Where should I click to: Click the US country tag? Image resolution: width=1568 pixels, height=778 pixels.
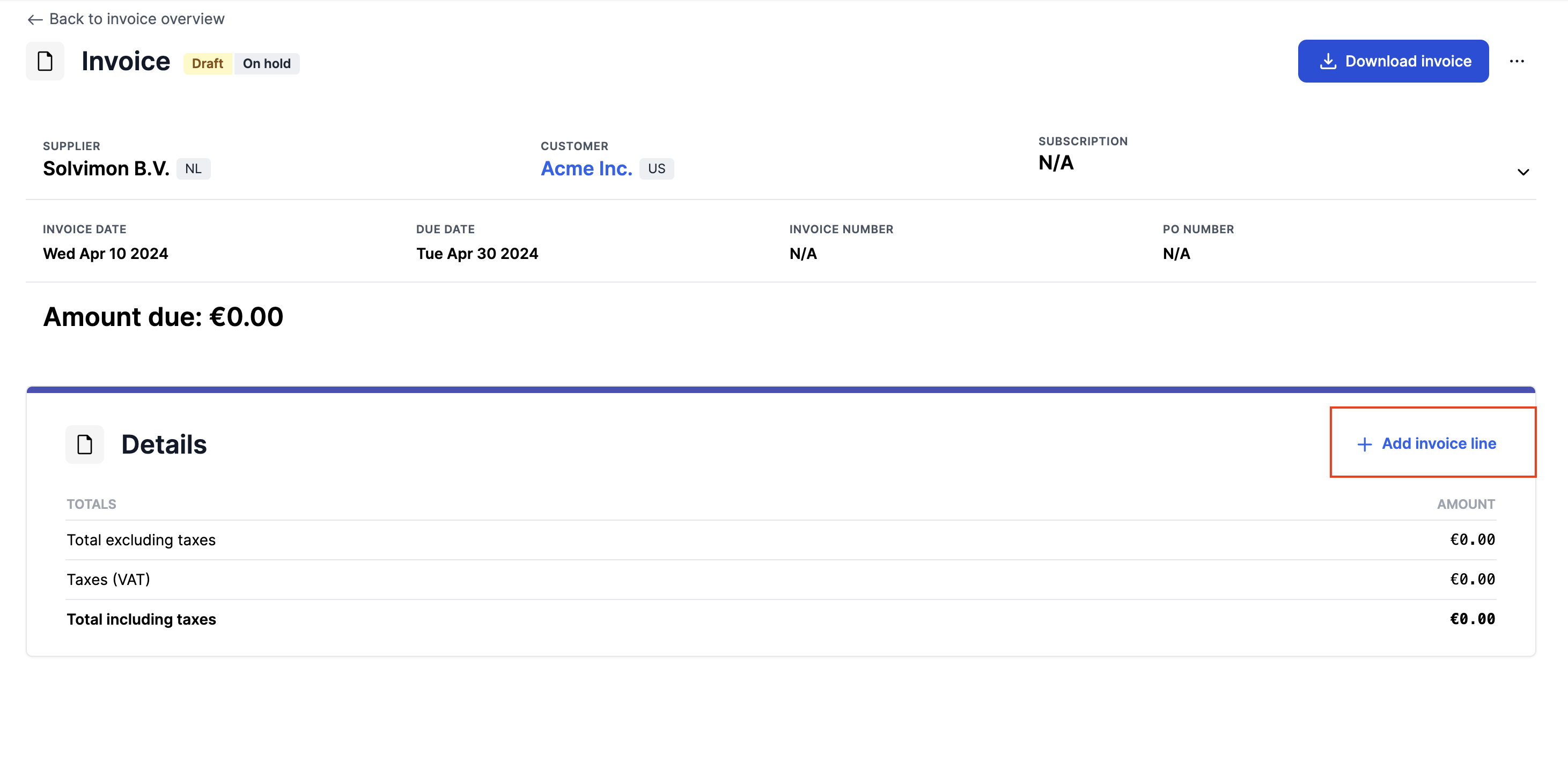pos(656,169)
